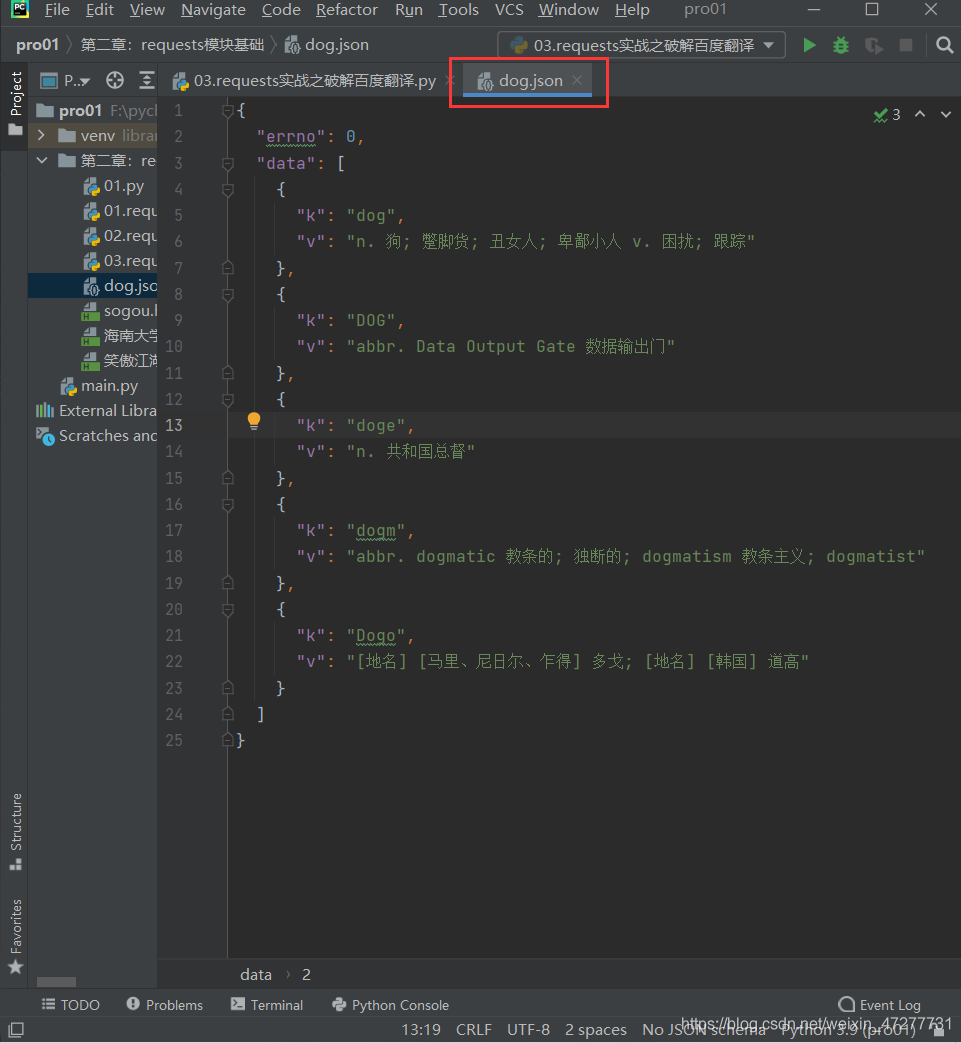
Task: Click the tool window quick-access icon bottom-left
Action: [x=16, y=1030]
